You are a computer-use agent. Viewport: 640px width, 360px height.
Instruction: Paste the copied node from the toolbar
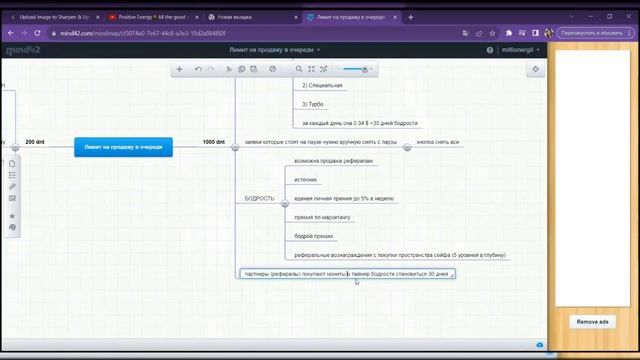[254, 69]
